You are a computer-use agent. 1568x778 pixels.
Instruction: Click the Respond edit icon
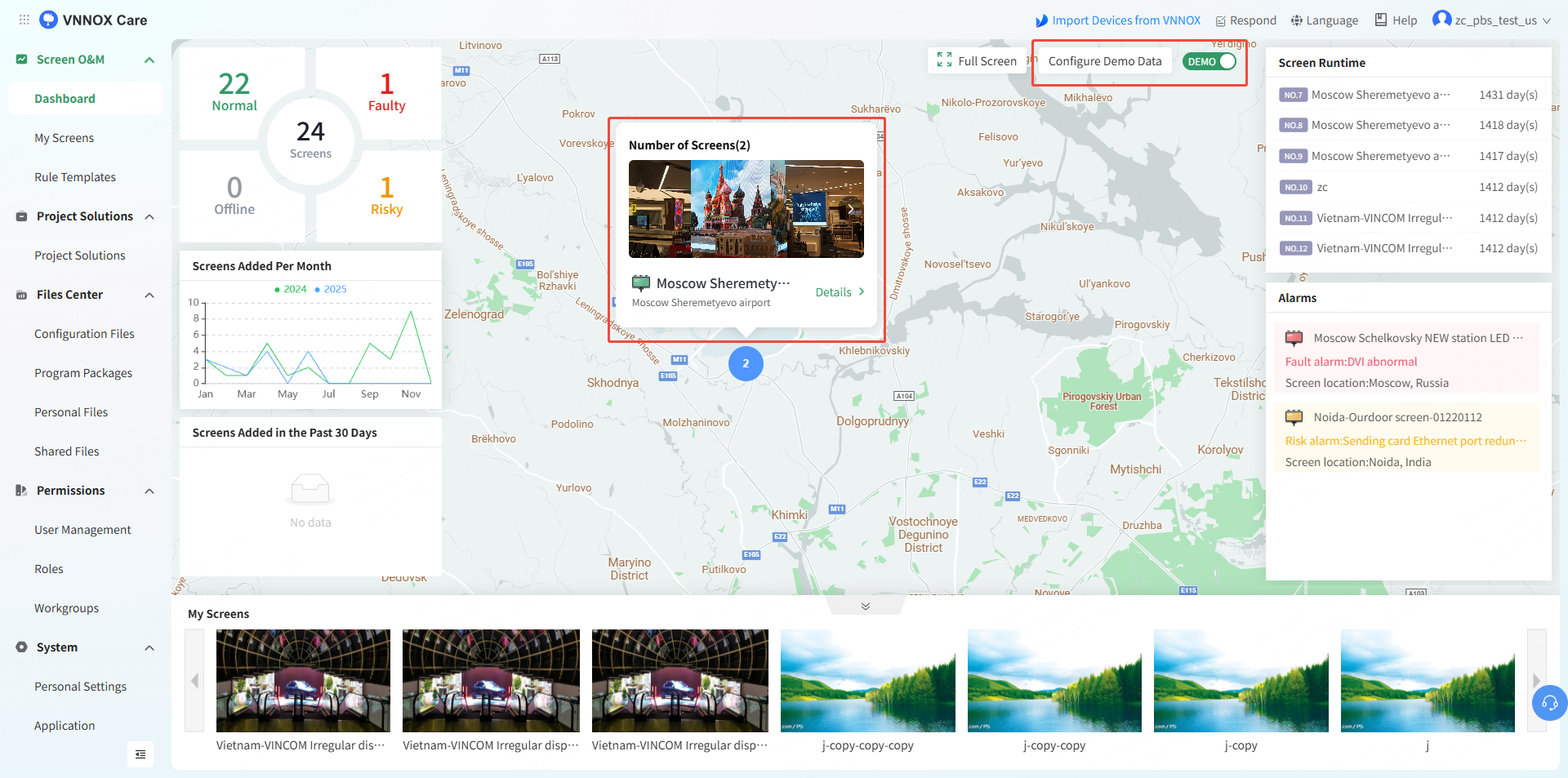(1220, 21)
